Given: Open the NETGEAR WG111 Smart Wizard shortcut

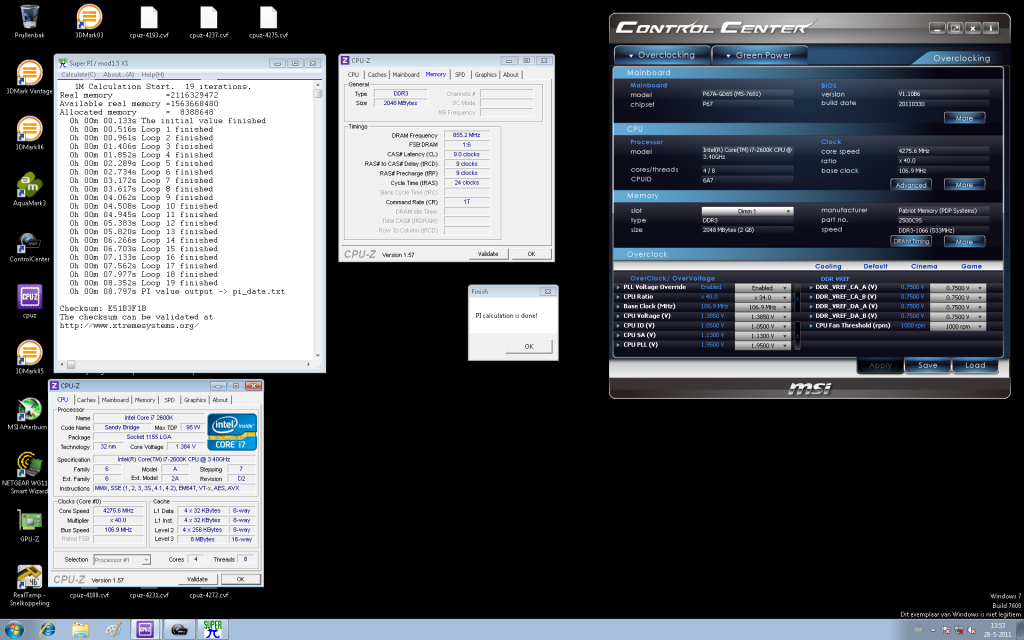Looking at the screenshot, I should pyautogui.click(x=26, y=473).
